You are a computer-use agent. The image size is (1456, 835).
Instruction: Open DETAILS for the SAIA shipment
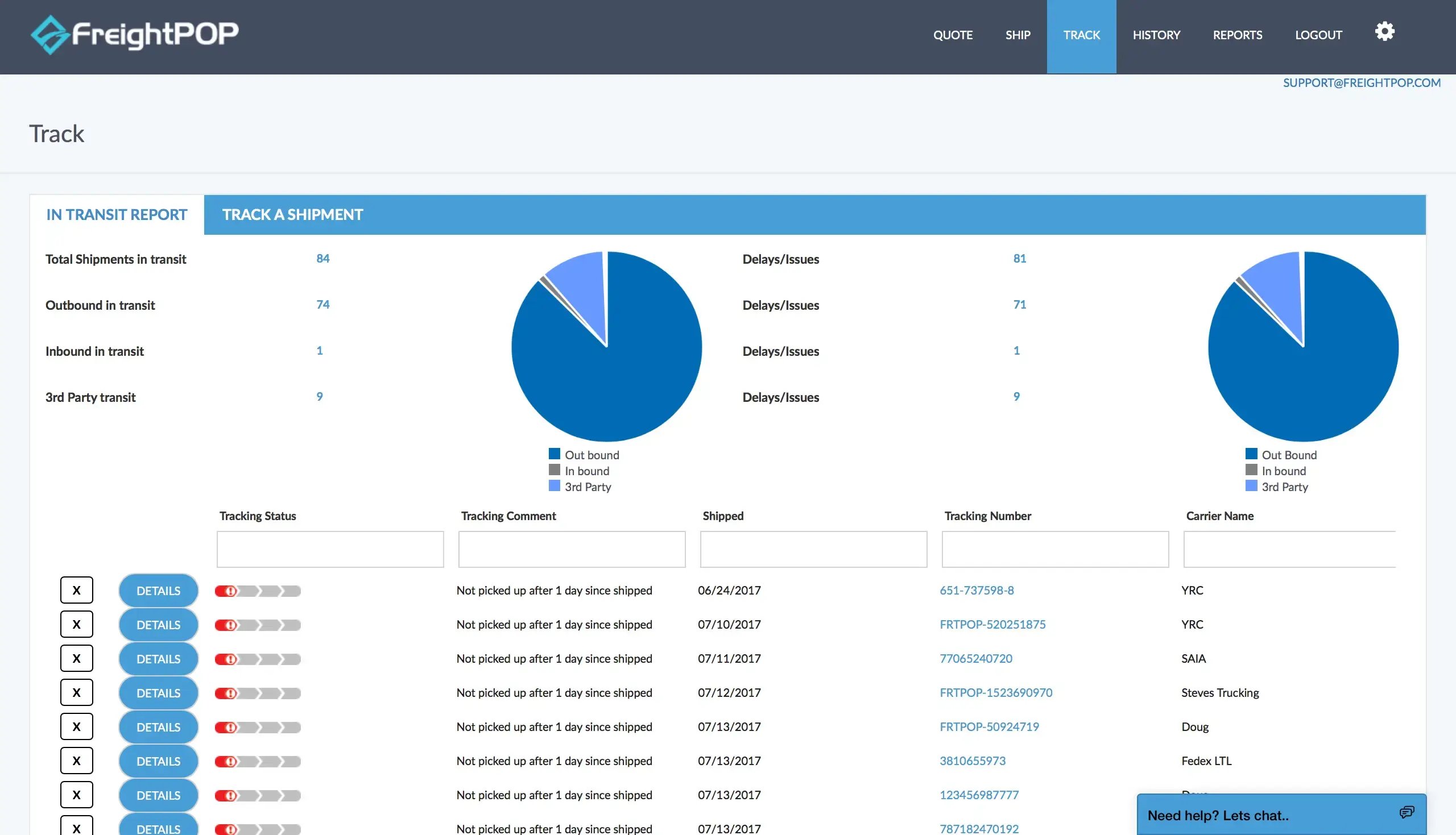(x=158, y=659)
